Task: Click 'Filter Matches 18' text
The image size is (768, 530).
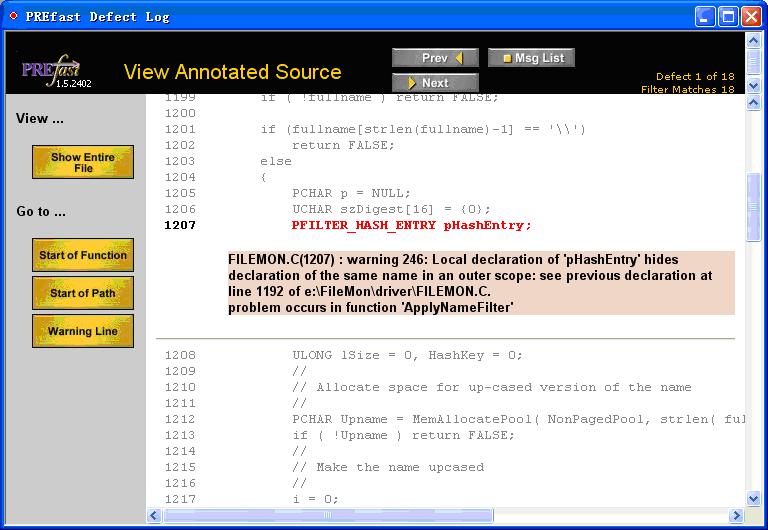Action: pos(688,89)
